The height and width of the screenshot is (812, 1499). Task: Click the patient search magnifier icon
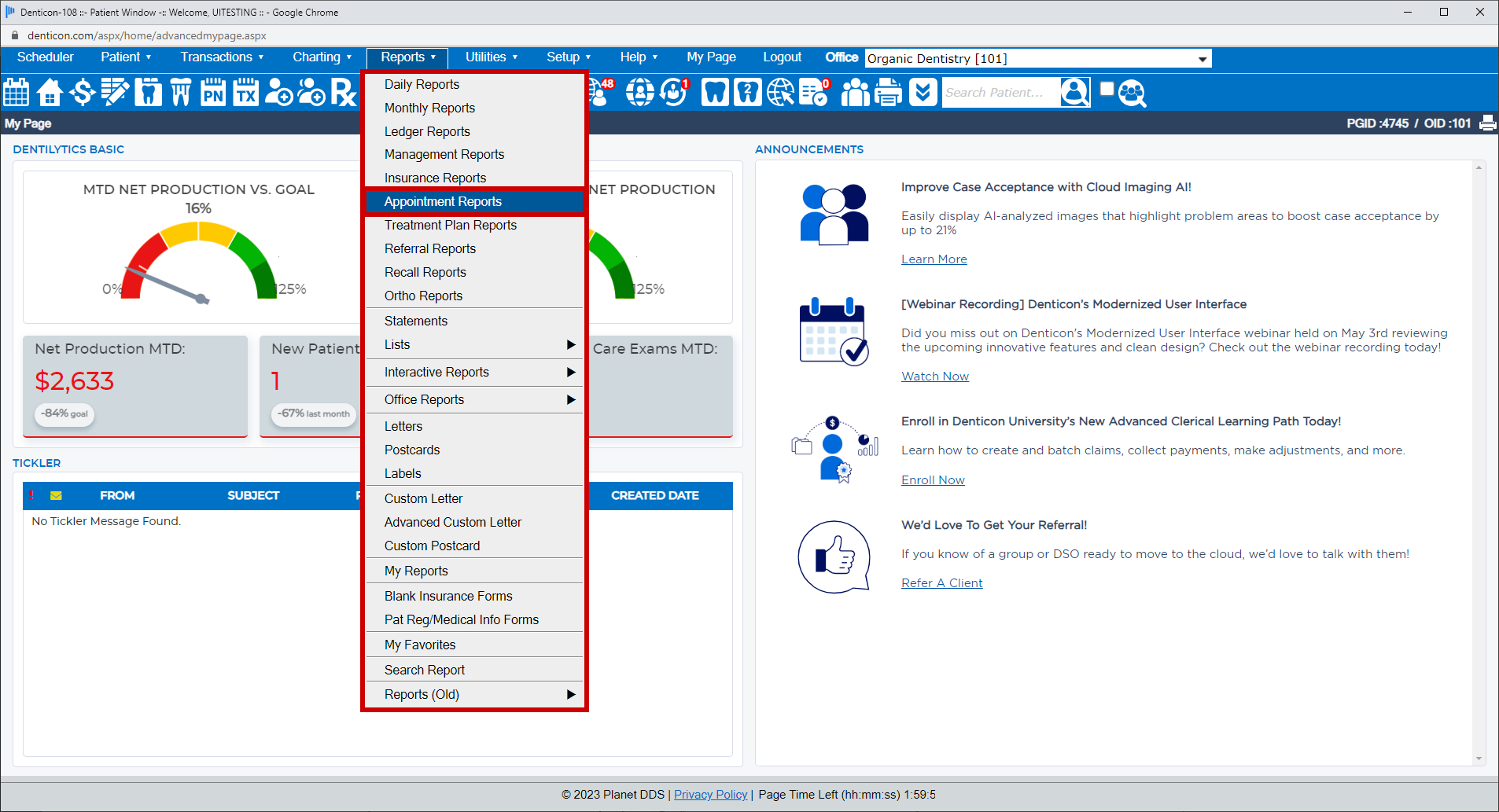(1075, 92)
